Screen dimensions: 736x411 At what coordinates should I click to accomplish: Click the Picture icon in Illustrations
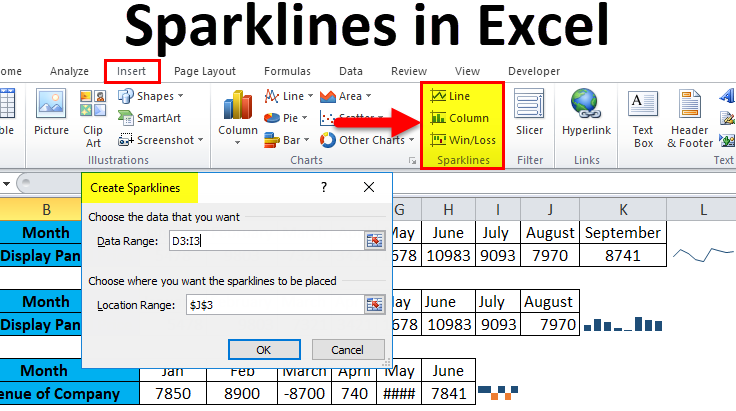point(51,112)
